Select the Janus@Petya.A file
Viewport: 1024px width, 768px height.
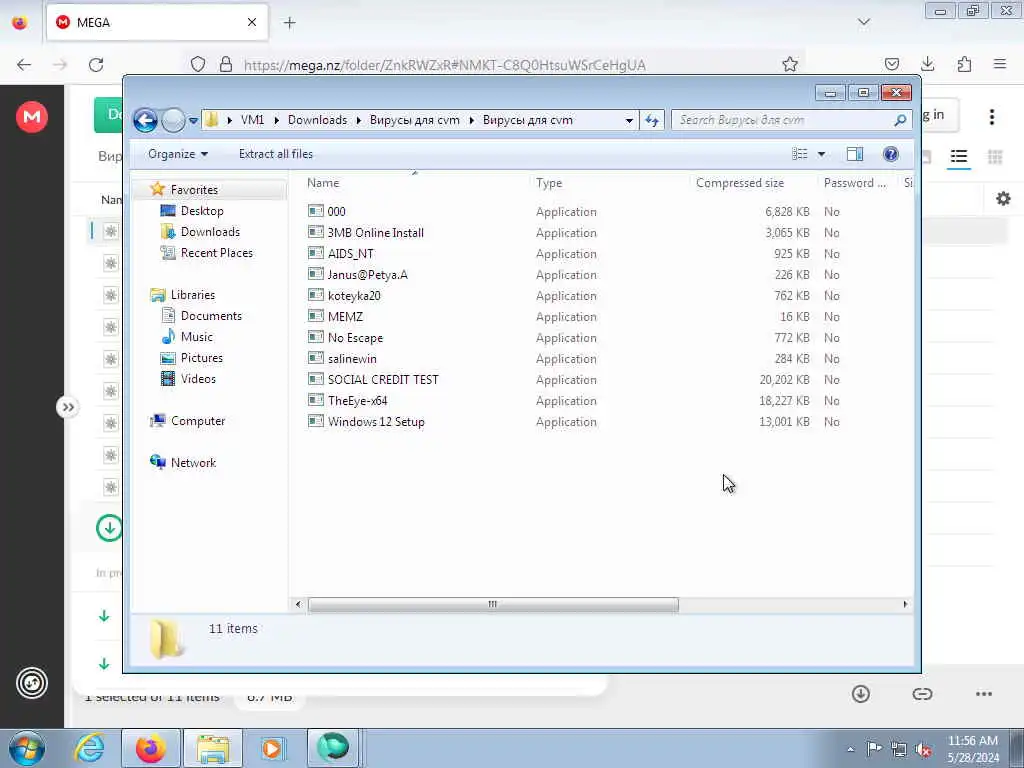[x=368, y=274]
